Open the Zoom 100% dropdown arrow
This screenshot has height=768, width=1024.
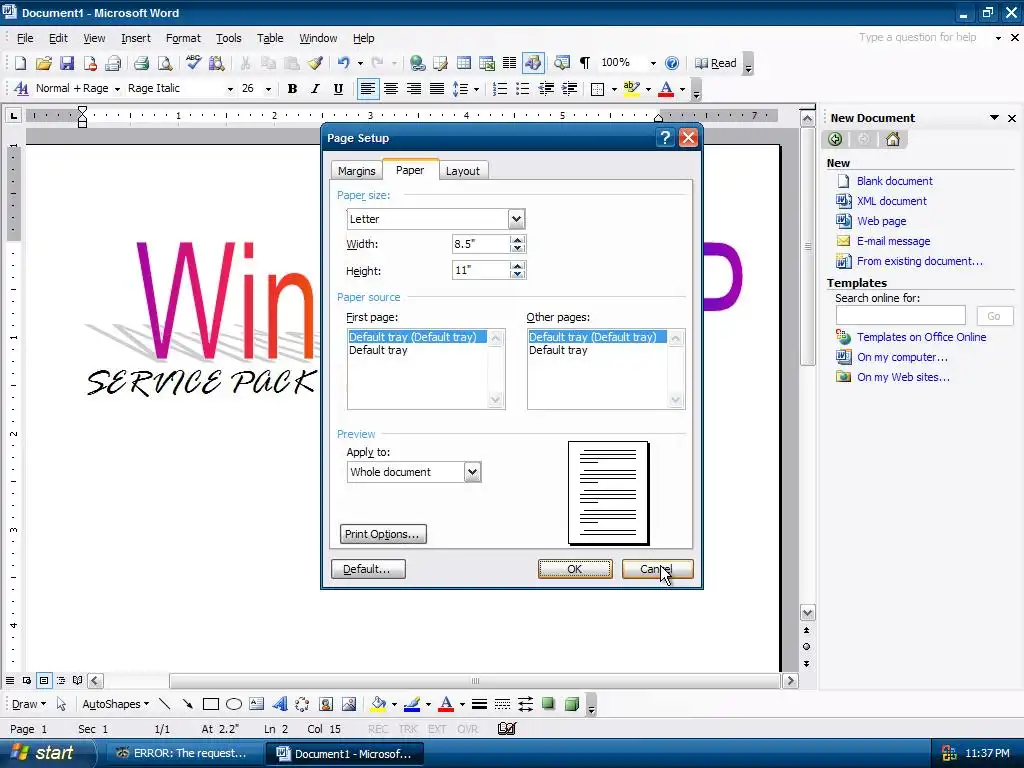click(653, 63)
